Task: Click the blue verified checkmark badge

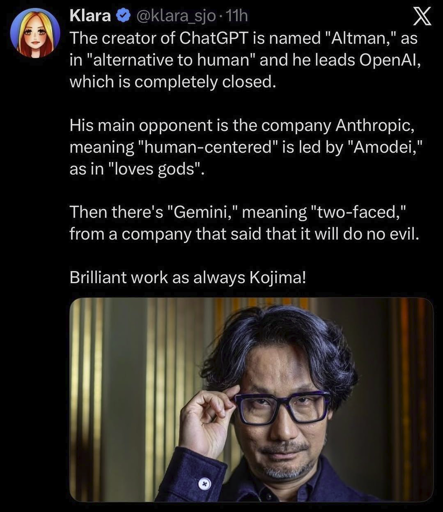Action: [x=123, y=16]
